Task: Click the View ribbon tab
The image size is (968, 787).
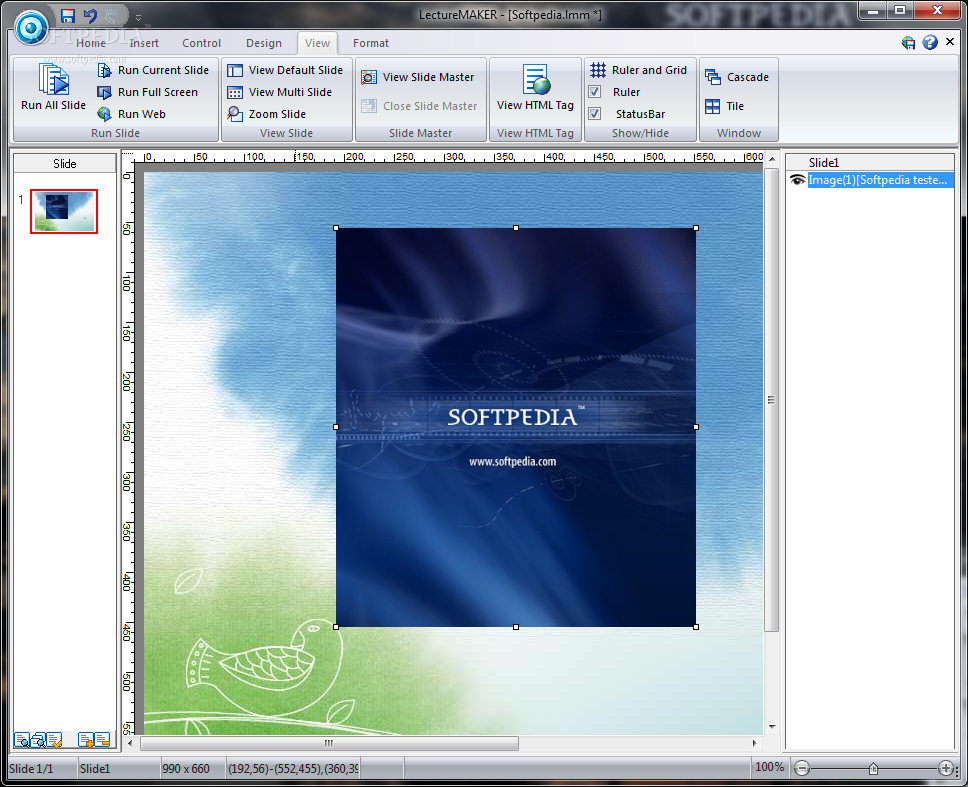Action: [x=317, y=43]
